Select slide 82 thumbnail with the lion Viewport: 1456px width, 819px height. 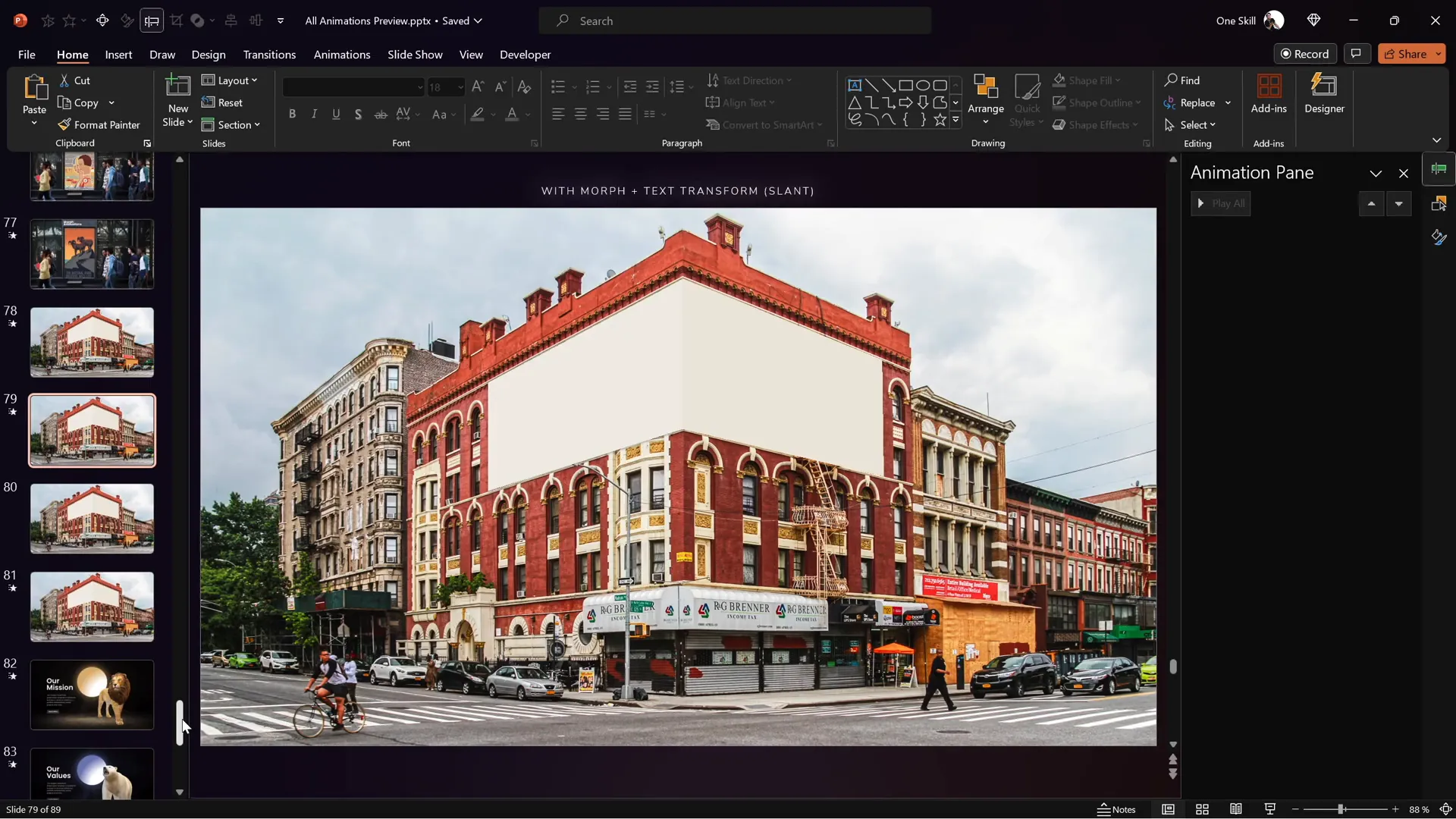(91, 694)
